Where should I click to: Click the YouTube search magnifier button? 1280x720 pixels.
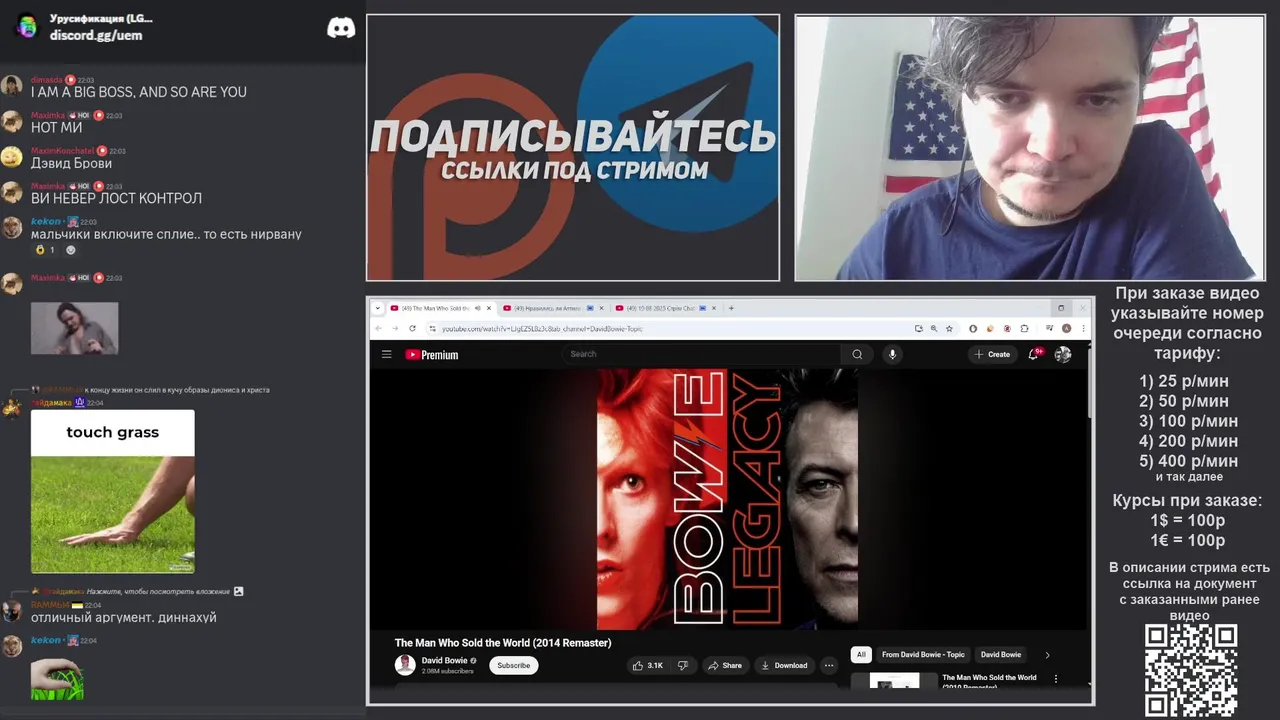[857, 354]
